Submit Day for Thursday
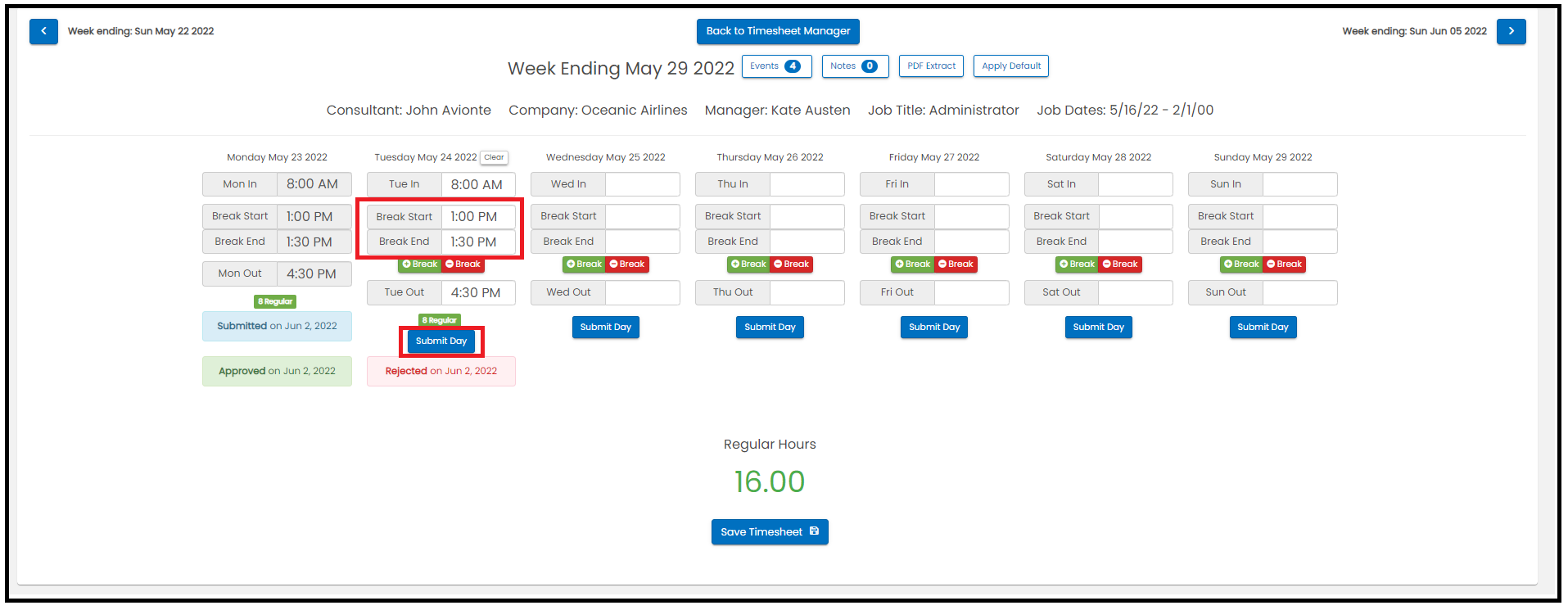 (770, 328)
